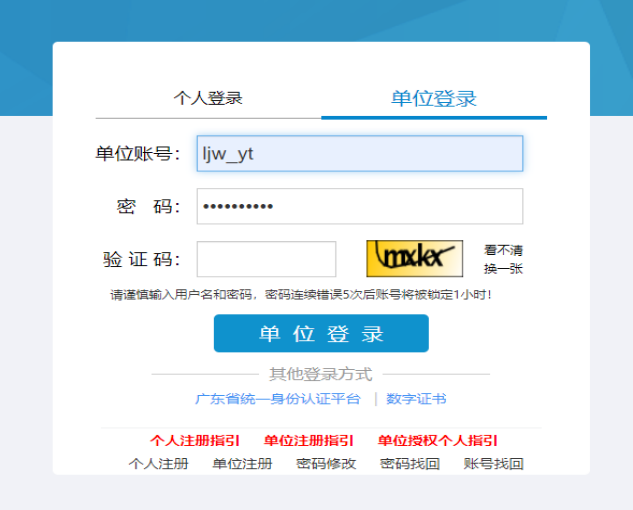Open the 个人注册指引 guide
The image size is (633, 510).
click(195, 440)
